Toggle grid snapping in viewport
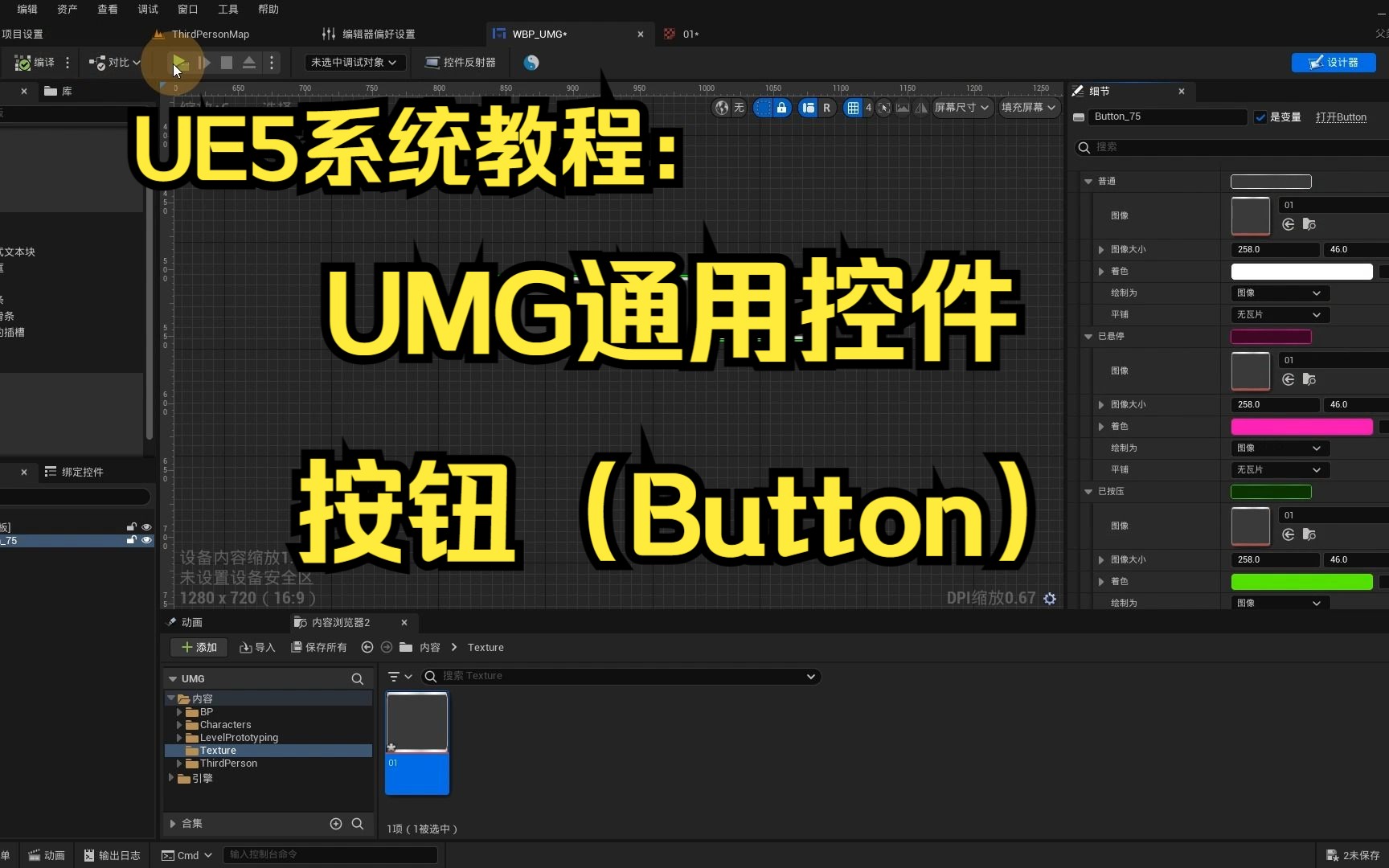This screenshot has height=868, width=1389. tap(853, 108)
